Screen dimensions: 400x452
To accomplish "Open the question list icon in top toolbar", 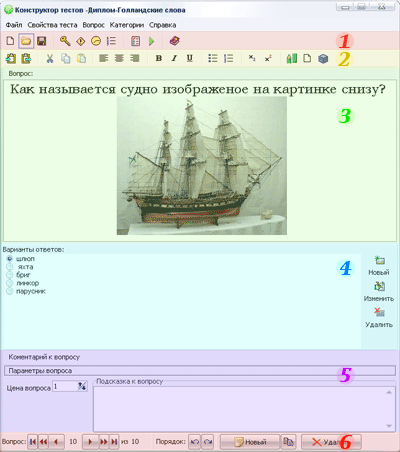I will click(111, 41).
